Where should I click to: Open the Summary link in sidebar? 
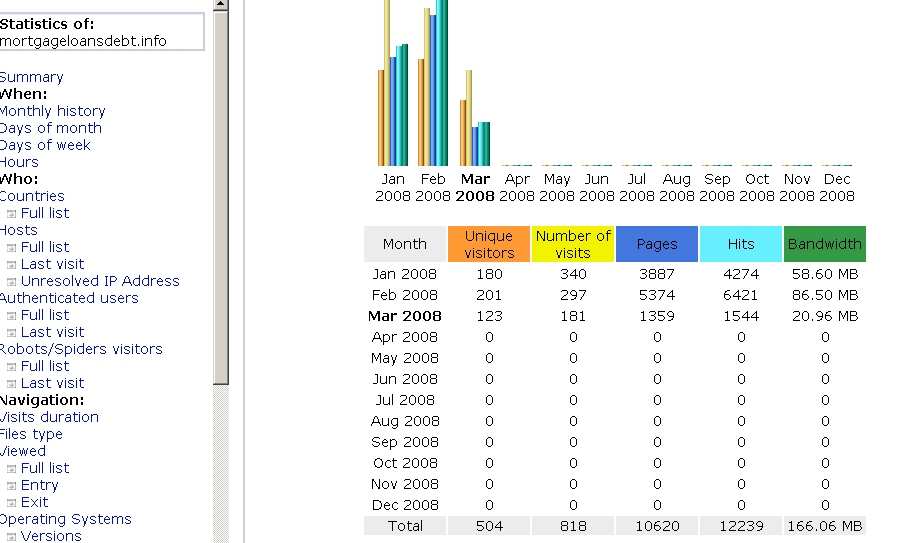pyautogui.click(x=31, y=77)
